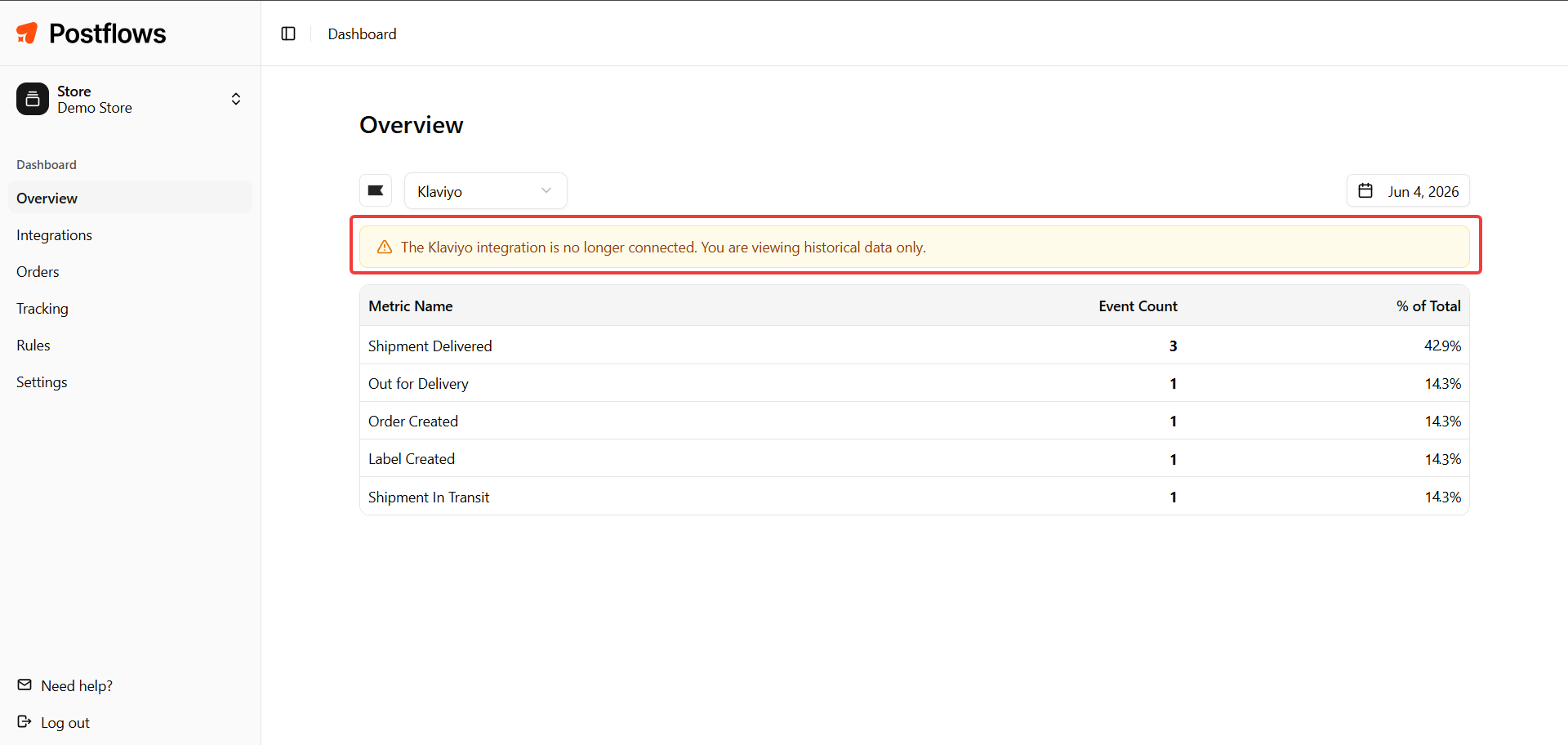Click the Postflows rocket logo icon
Screen dimensions: 1568x745
tap(27, 33)
